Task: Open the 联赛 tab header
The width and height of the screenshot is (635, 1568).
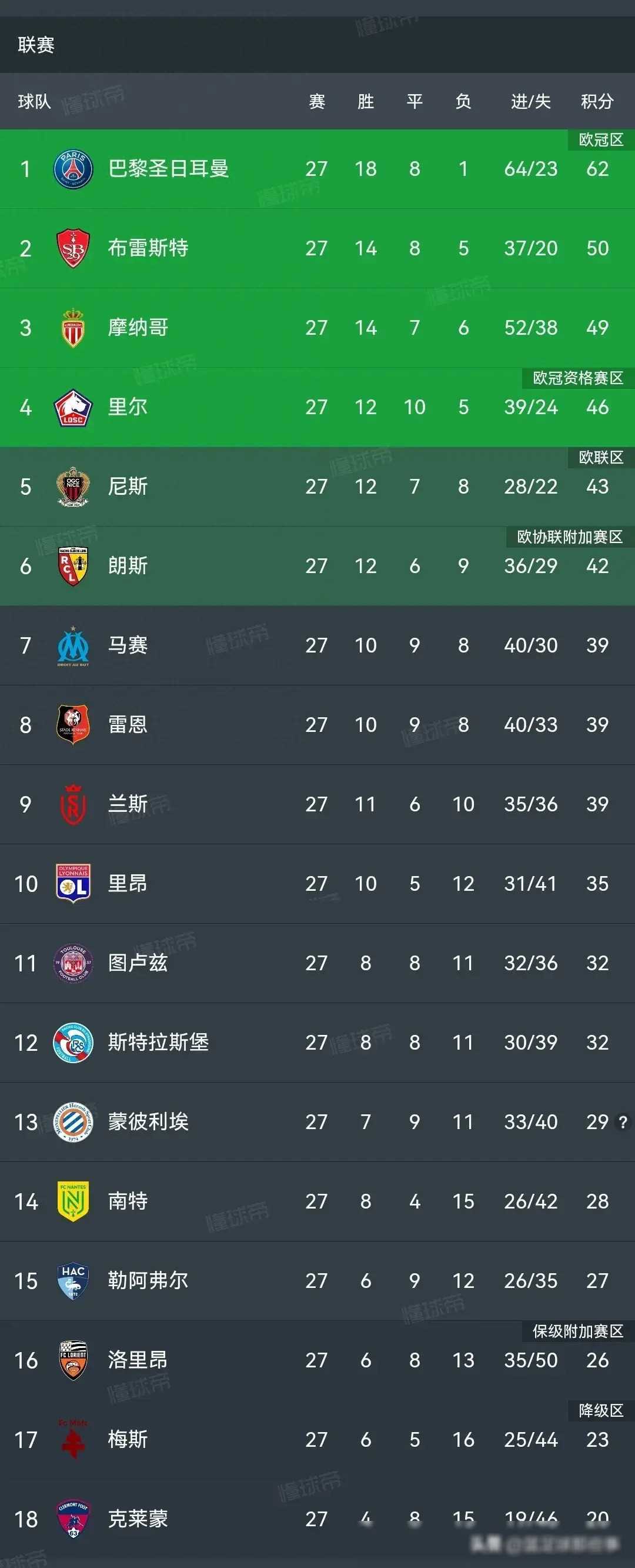Action: [x=36, y=45]
